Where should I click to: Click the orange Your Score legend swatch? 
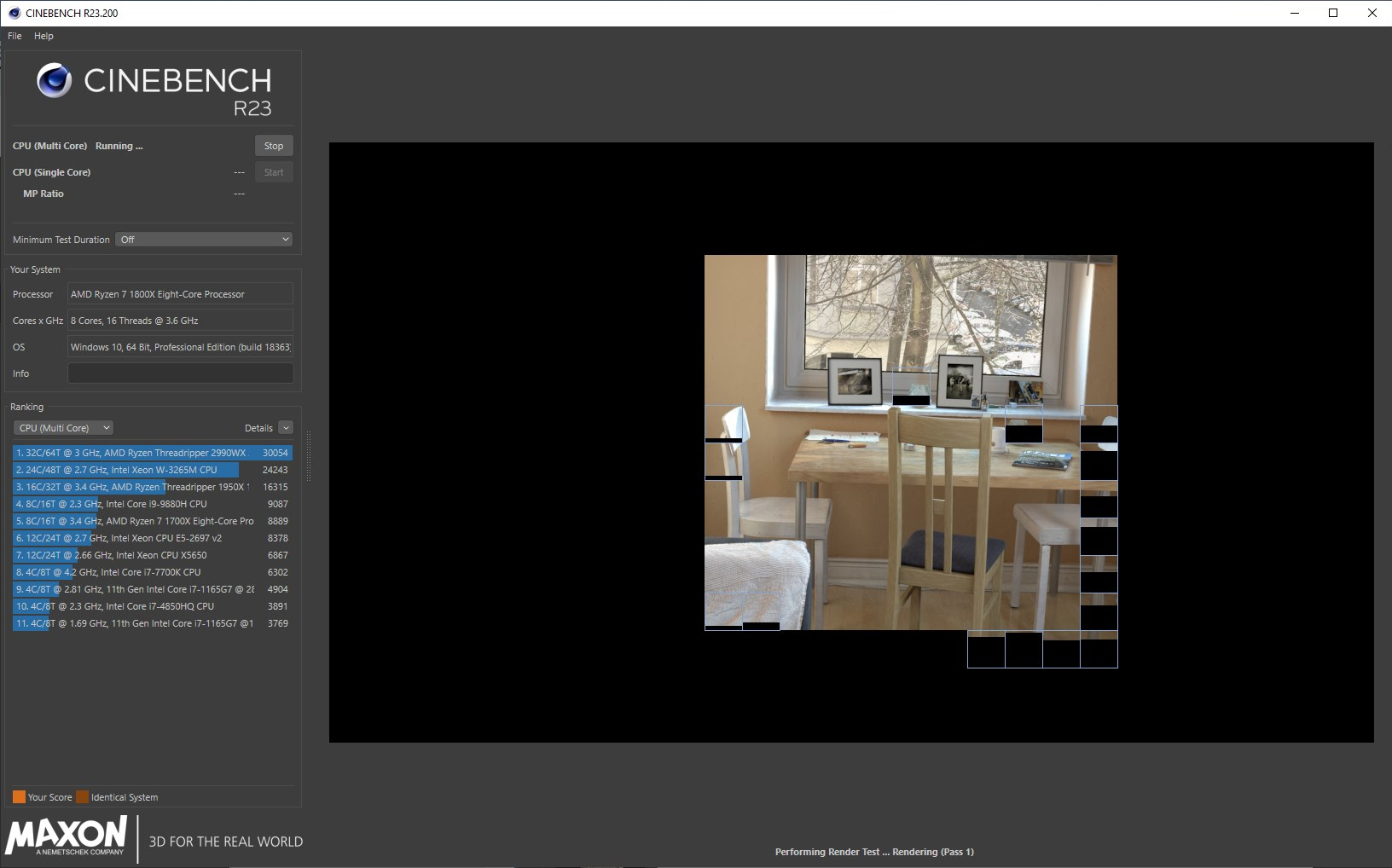pyautogui.click(x=19, y=797)
